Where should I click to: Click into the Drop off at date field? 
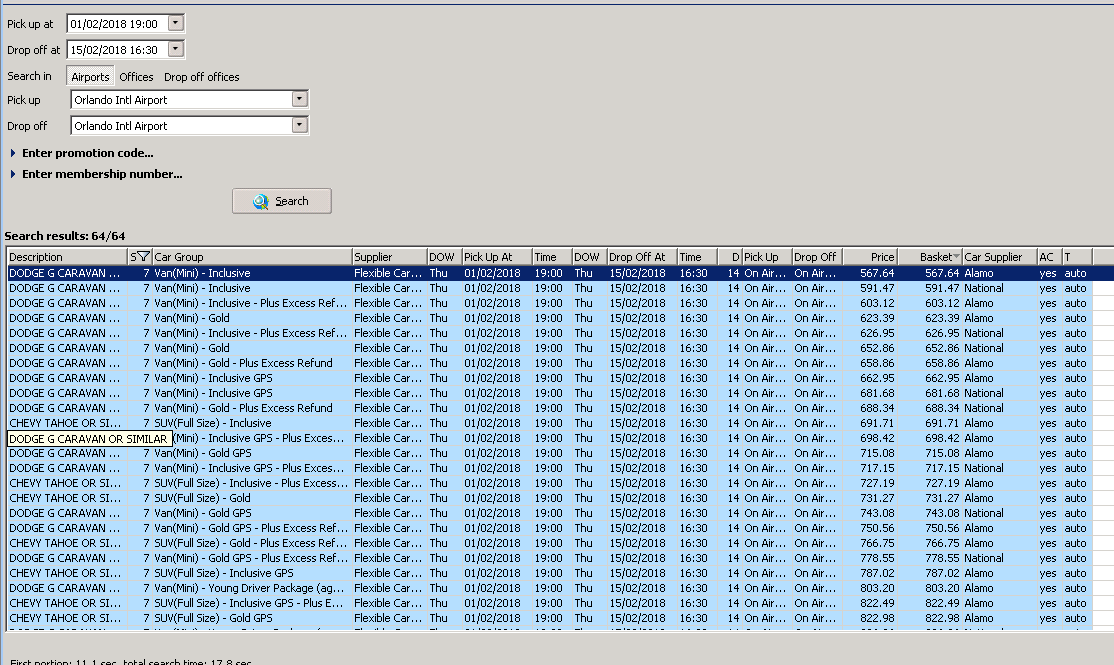tap(117, 50)
